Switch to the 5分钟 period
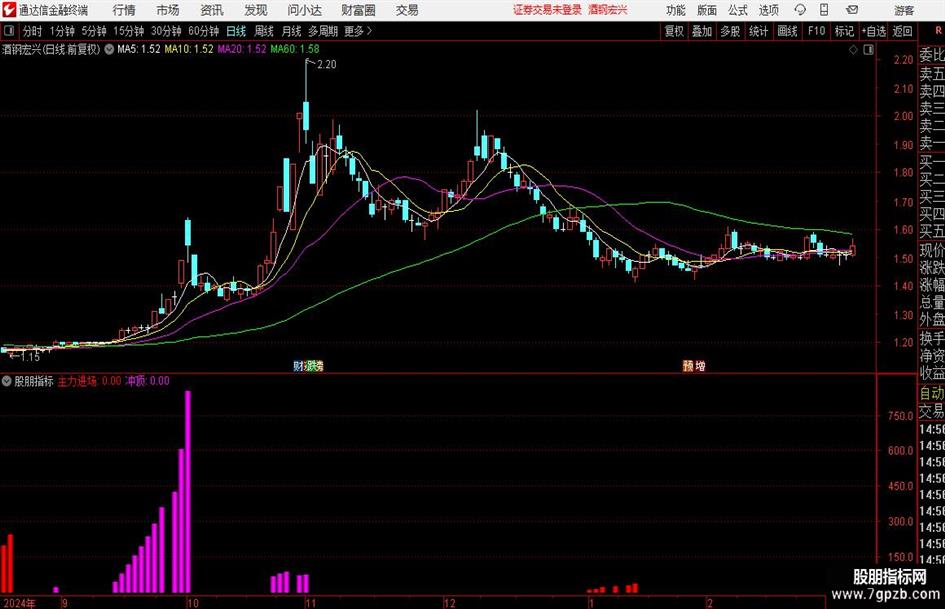The height and width of the screenshot is (609, 945). [x=93, y=31]
